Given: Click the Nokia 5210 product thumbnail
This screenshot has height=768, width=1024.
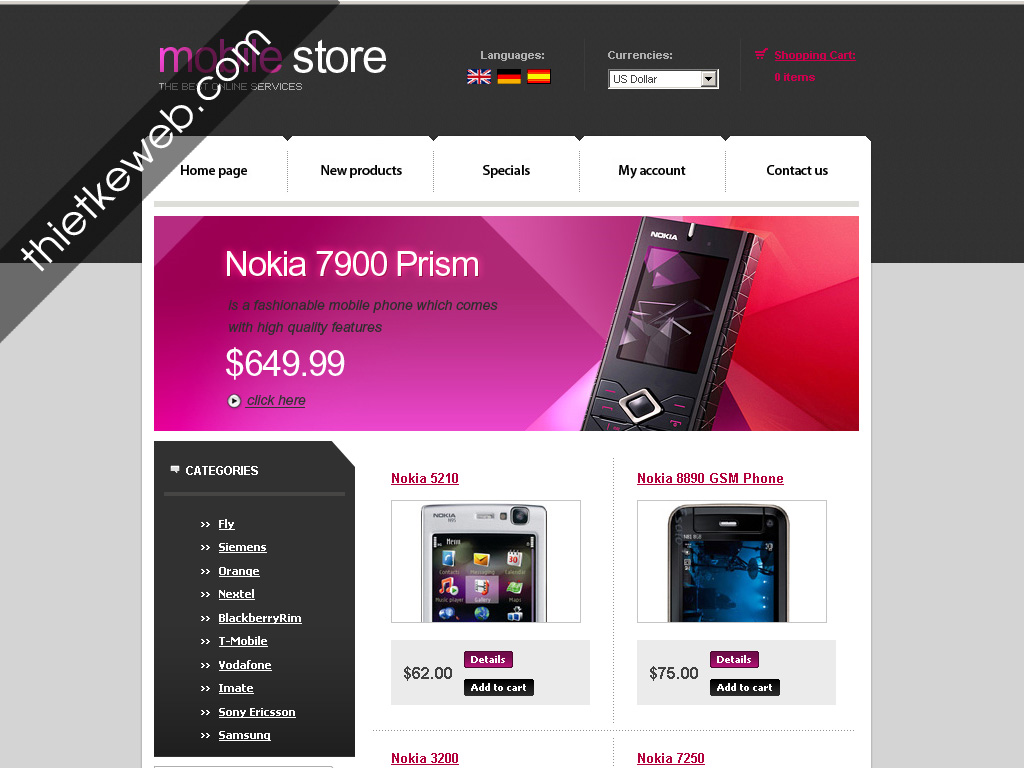Looking at the screenshot, I should coord(485,562).
